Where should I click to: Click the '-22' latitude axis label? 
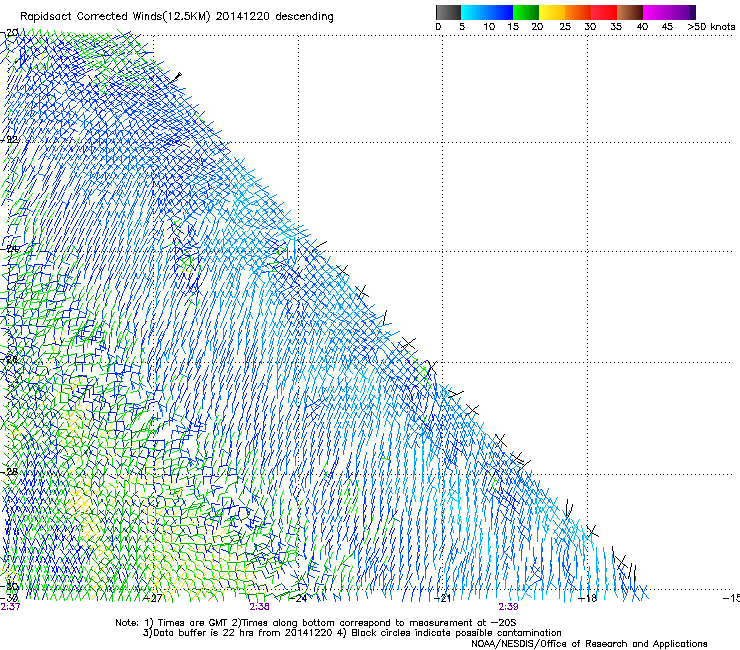tap(9, 140)
